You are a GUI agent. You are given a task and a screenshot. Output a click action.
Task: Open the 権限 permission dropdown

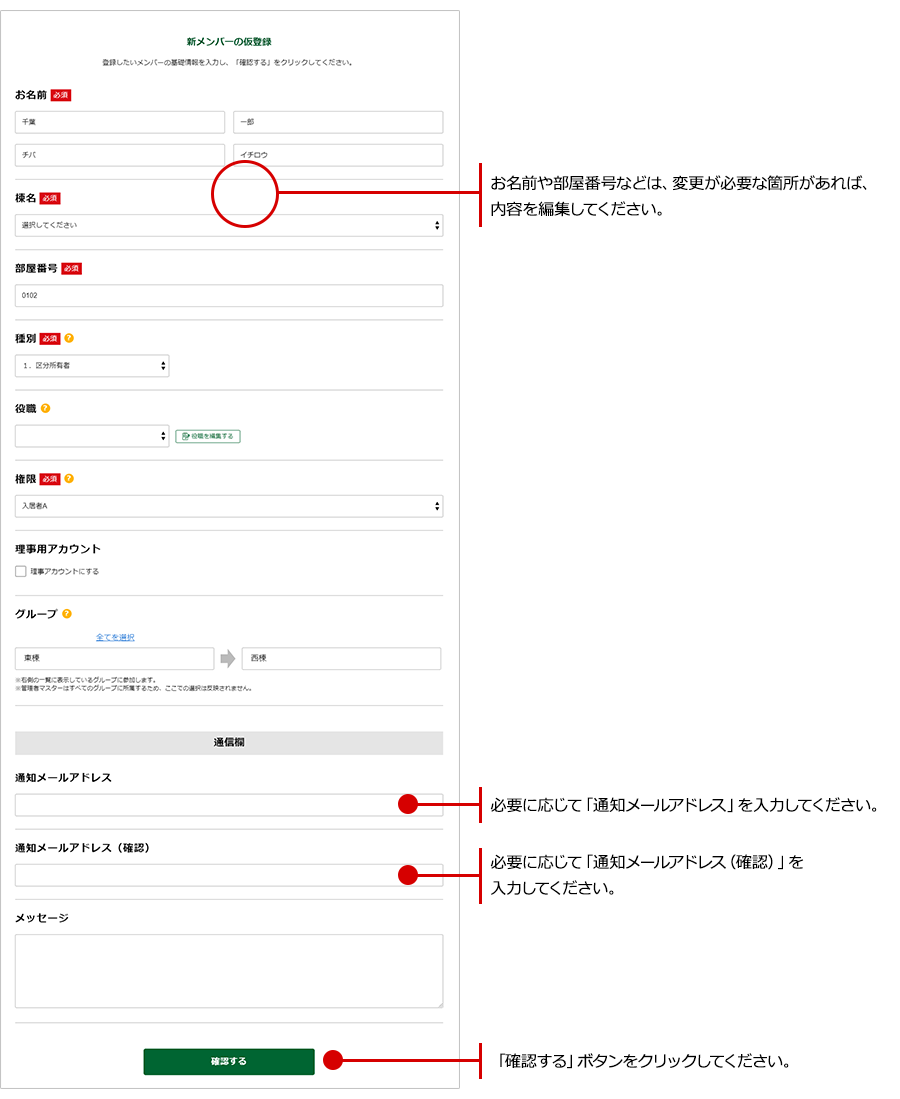pos(229,506)
